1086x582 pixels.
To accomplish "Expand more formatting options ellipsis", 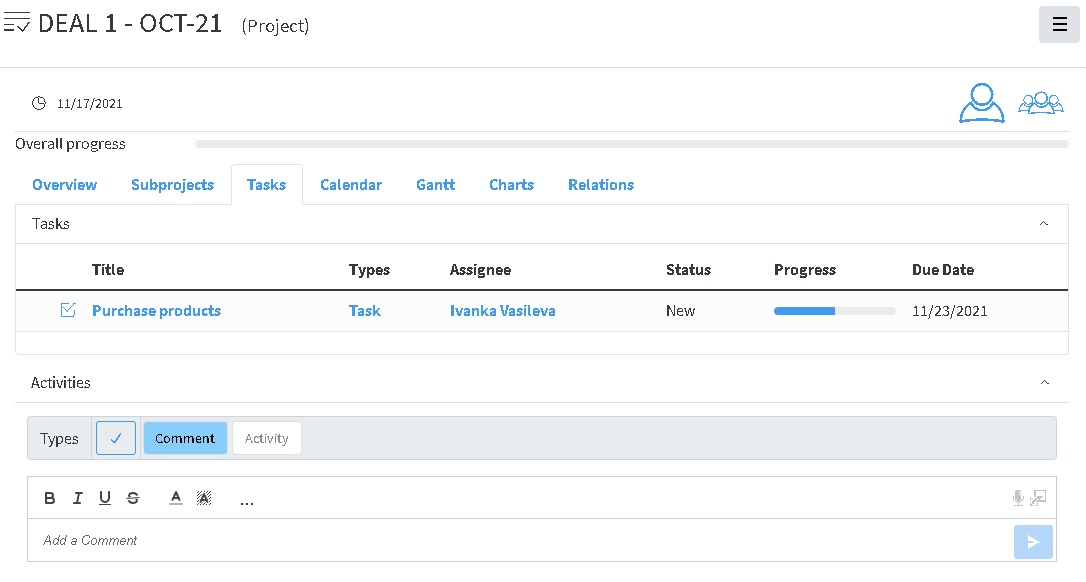I will point(247,499).
